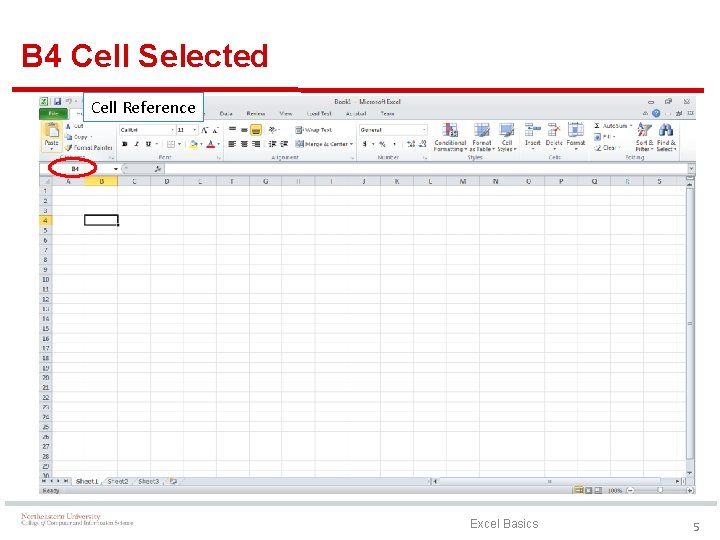Click the AutoSum button
The width and height of the screenshot is (720, 540).
tap(613, 126)
